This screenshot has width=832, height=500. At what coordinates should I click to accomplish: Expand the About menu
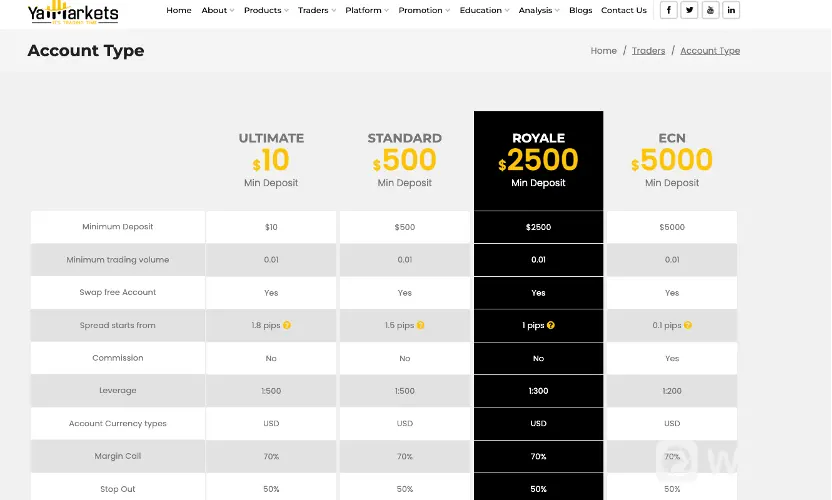click(x=218, y=10)
